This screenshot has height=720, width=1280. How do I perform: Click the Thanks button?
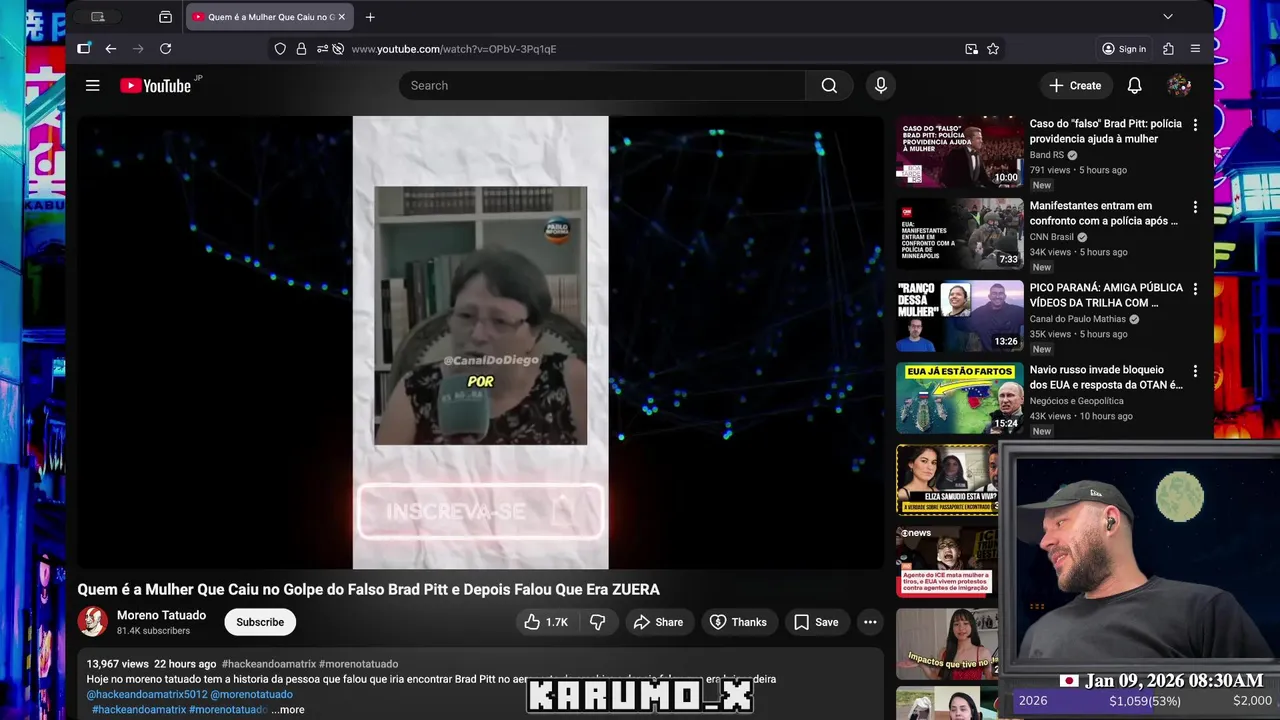(738, 622)
